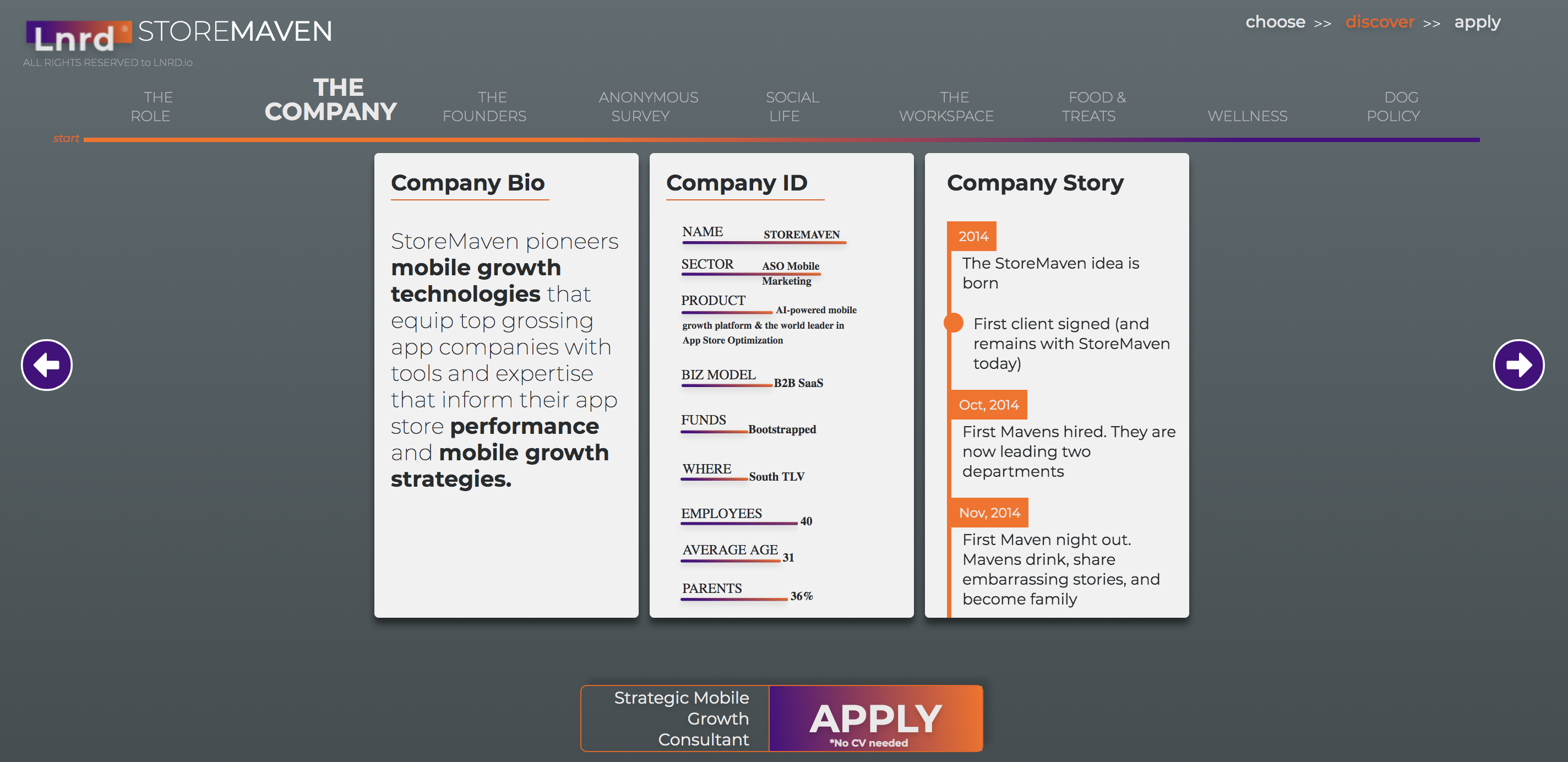Open the Anonymous Survey tab
Screen dimensions: 1568x762
pyautogui.click(x=647, y=106)
